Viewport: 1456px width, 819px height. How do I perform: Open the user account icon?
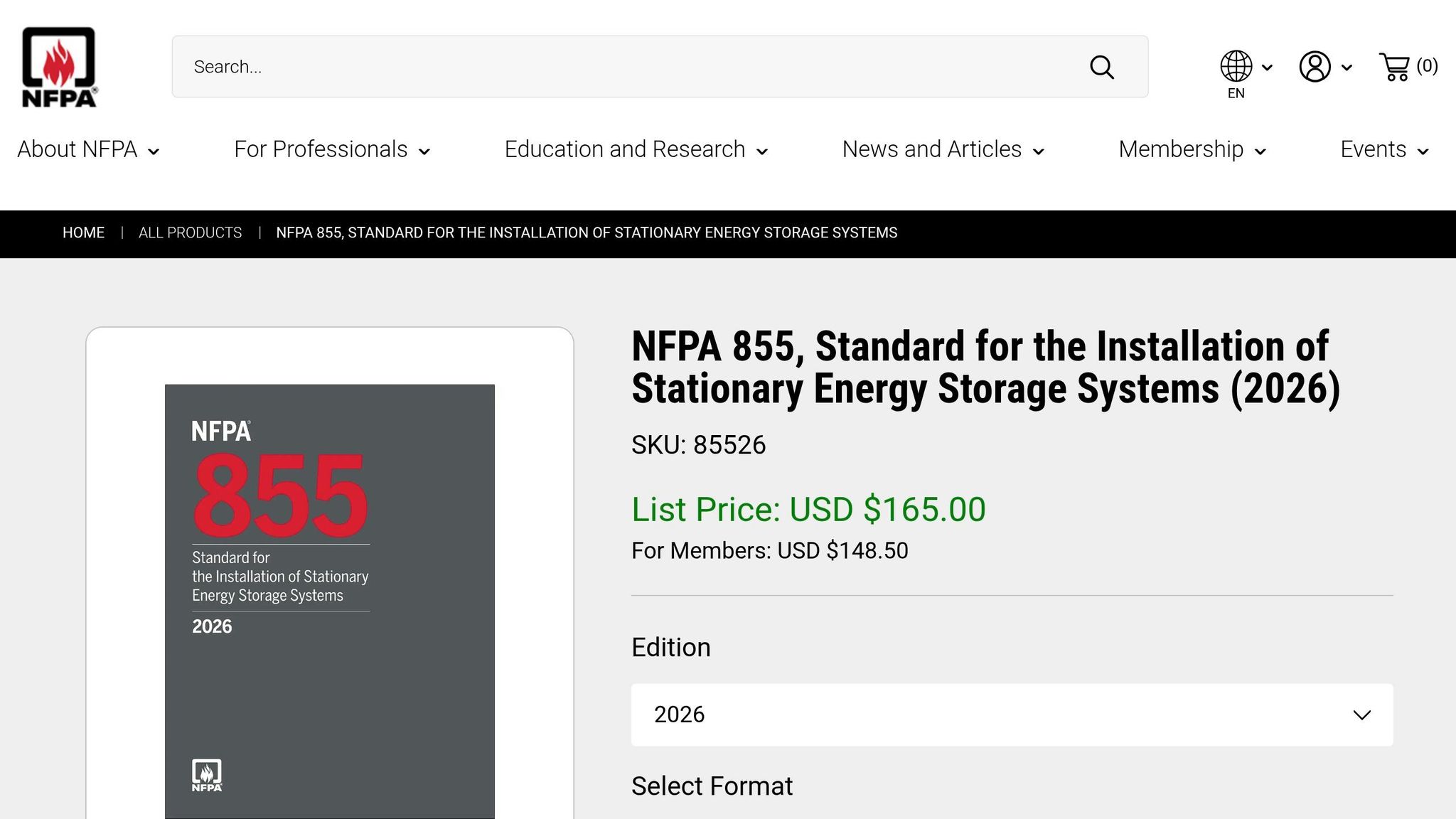tap(1315, 67)
